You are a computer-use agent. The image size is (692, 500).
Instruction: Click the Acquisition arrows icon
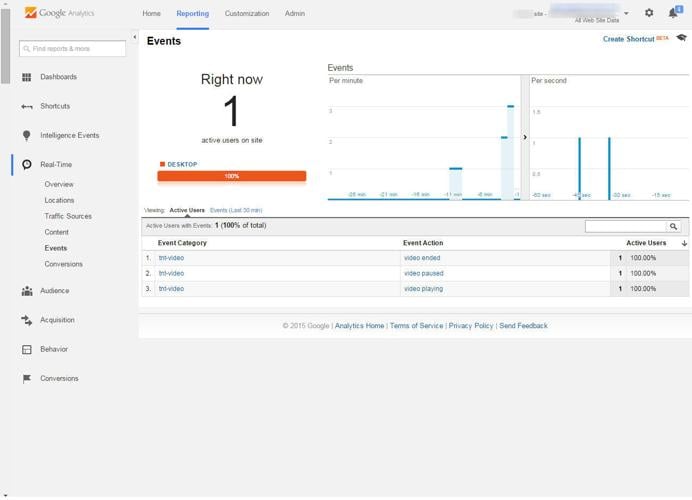(x=27, y=320)
